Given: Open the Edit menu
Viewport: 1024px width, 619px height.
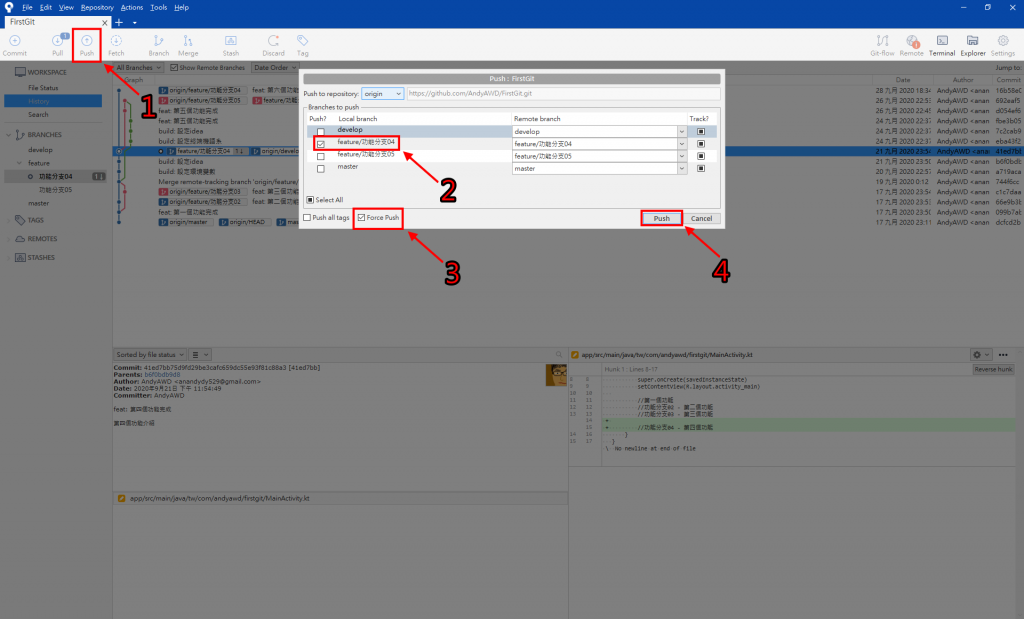Looking at the screenshot, I should pyautogui.click(x=46, y=7).
